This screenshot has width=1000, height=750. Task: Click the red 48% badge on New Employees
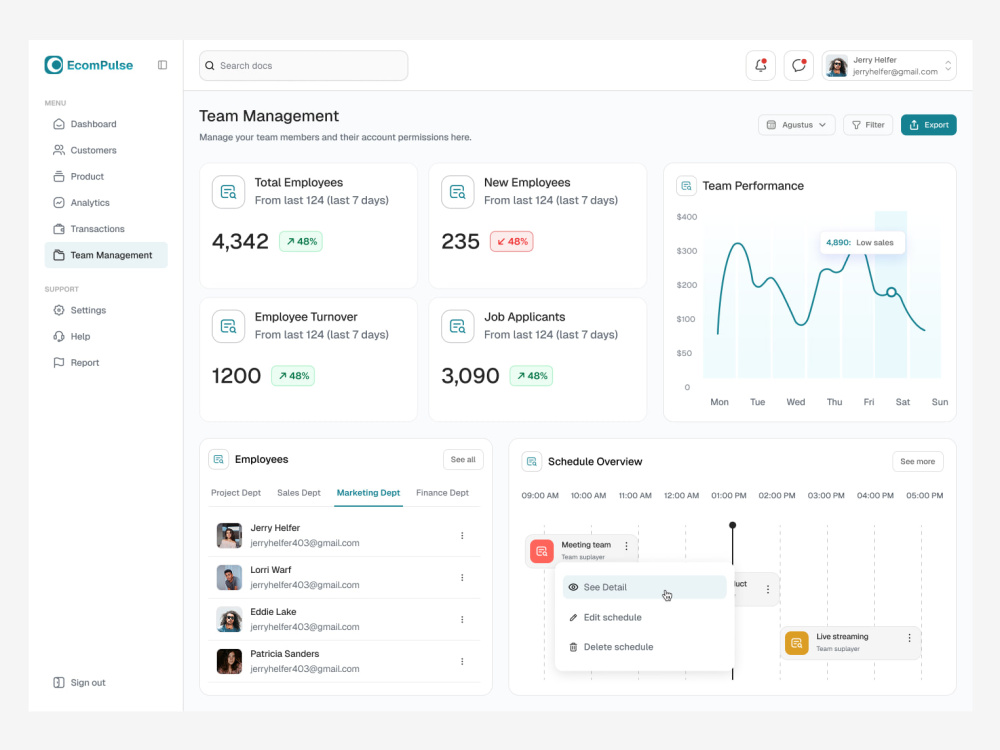pos(511,242)
